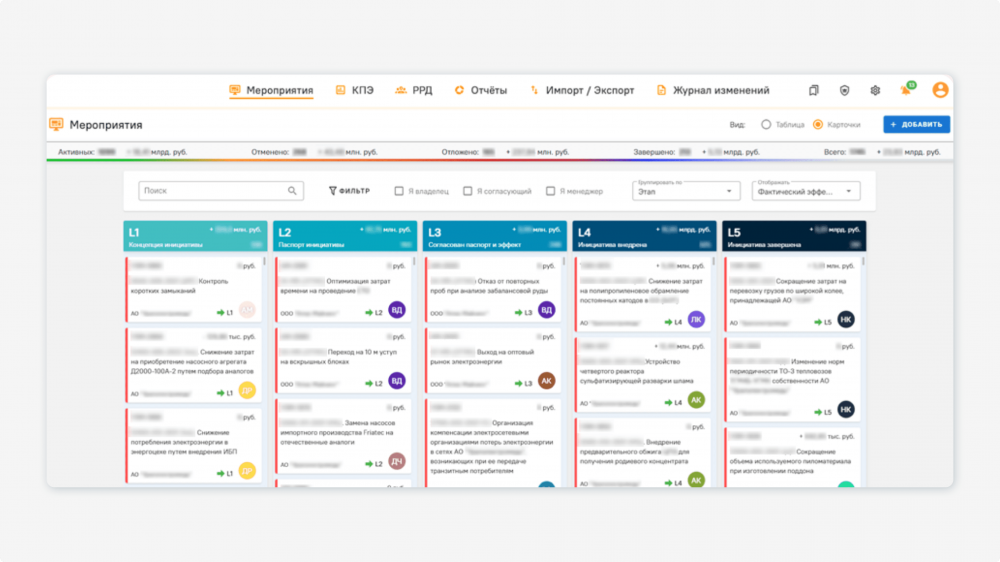The width and height of the screenshot is (1000, 562).
Task: Open the Отображать Фактический эффект dropdown
Action: point(805,191)
